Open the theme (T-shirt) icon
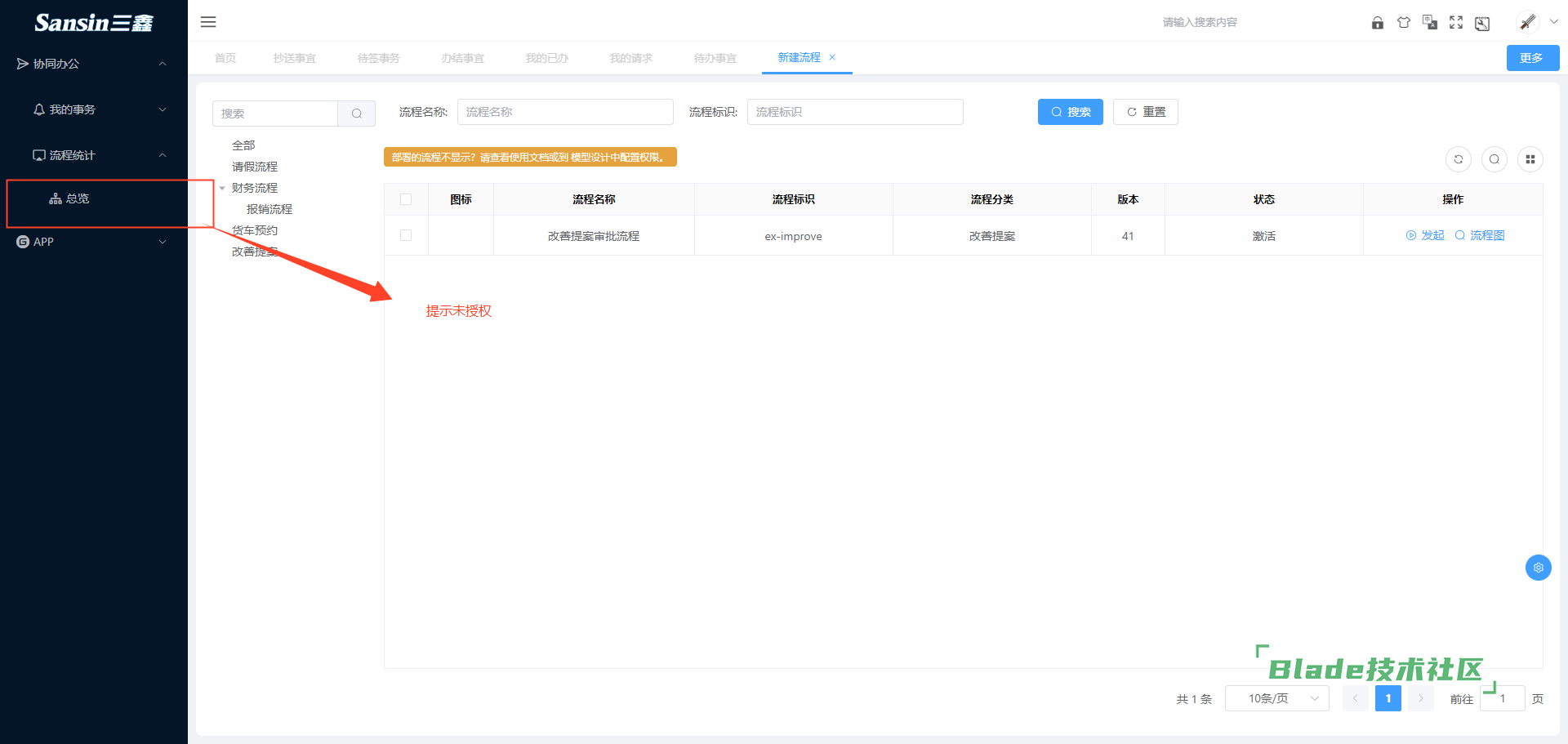Viewport: 1568px width, 744px height. click(1404, 23)
